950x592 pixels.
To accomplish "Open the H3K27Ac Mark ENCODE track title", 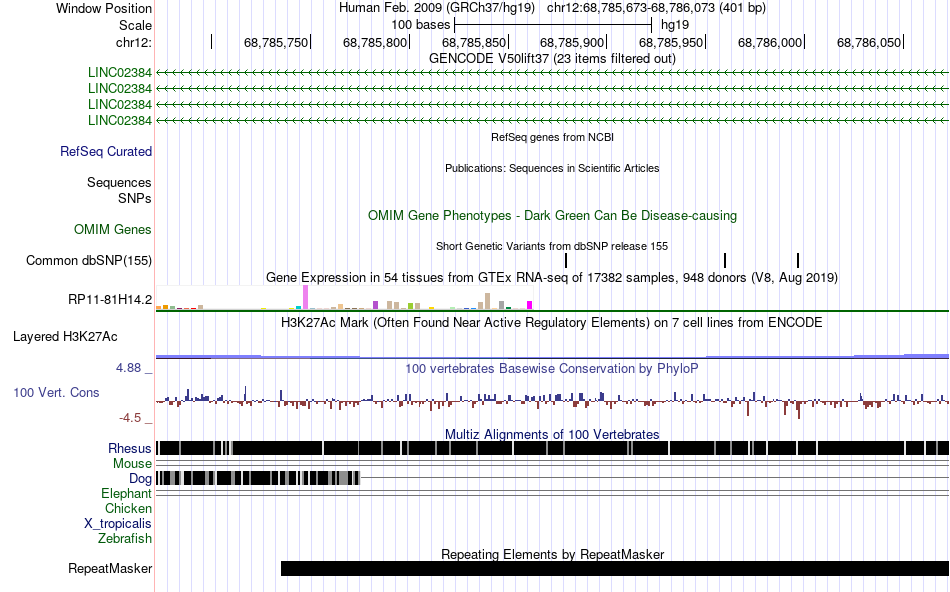I will pyautogui.click(x=552, y=322).
